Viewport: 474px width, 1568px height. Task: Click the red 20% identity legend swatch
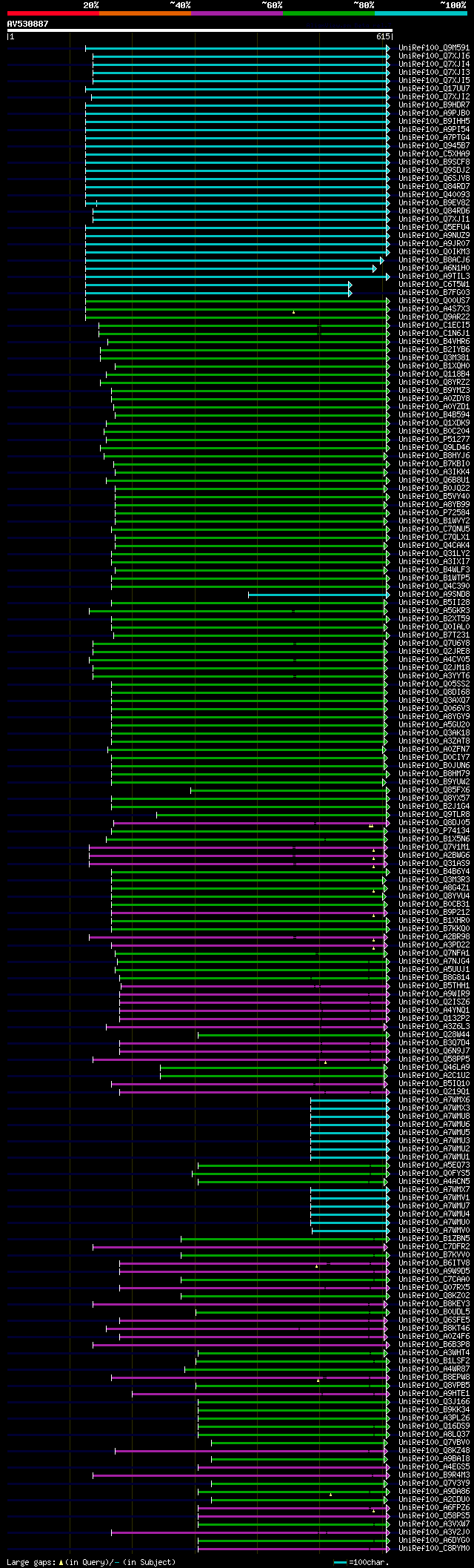pos(53,13)
